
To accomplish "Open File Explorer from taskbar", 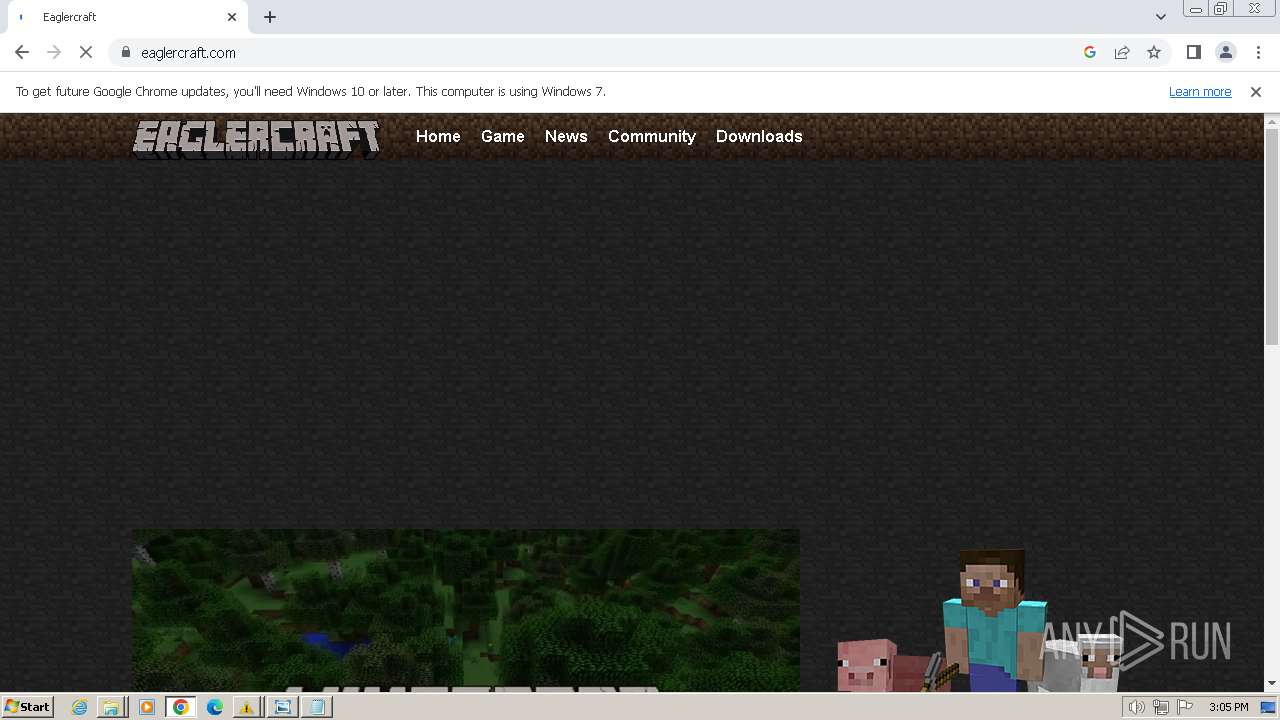I will [x=112, y=707].
